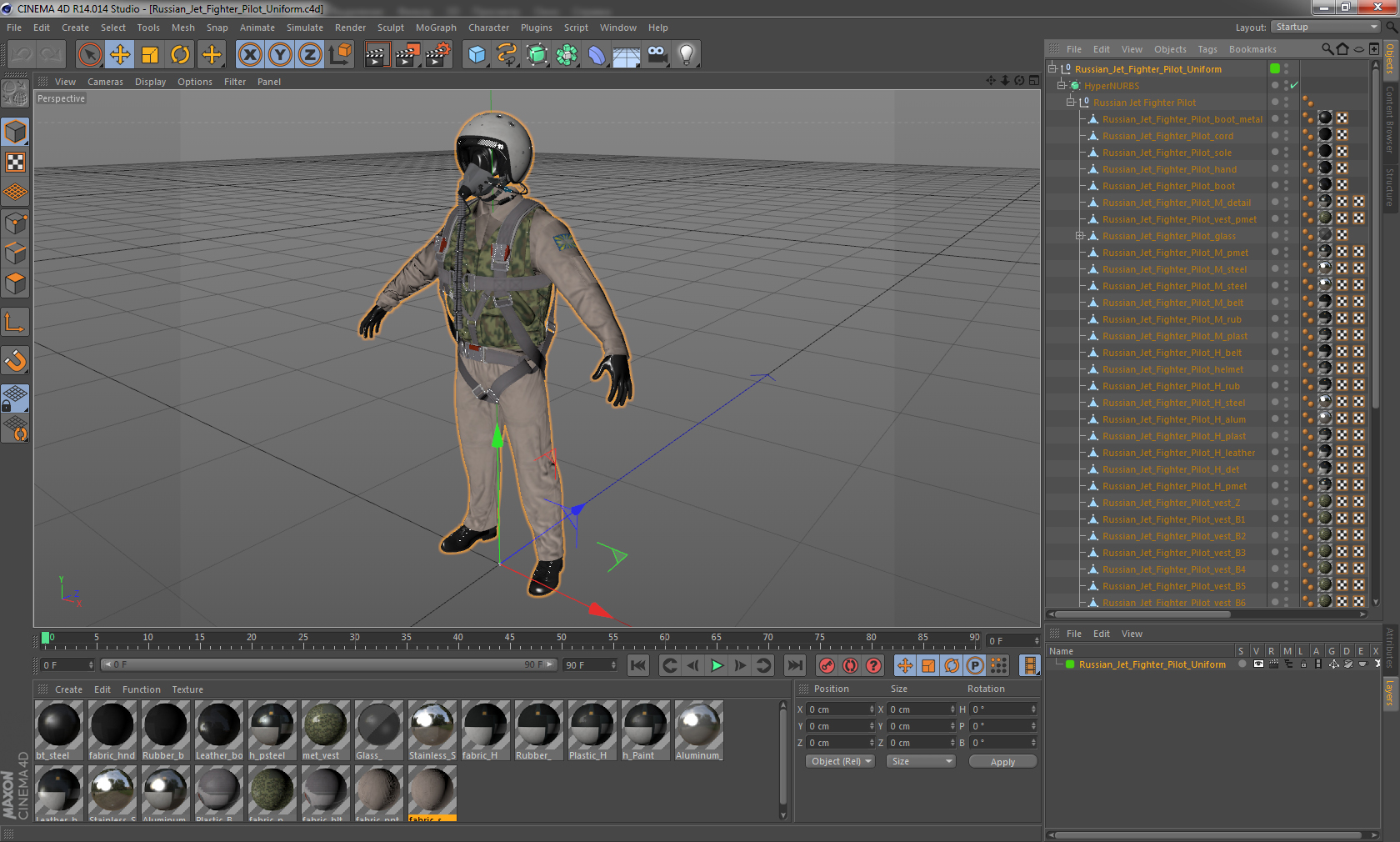The image size is (1400, 842).
Task: Click the H rotation input field
Action: [x=1003, y=709]
